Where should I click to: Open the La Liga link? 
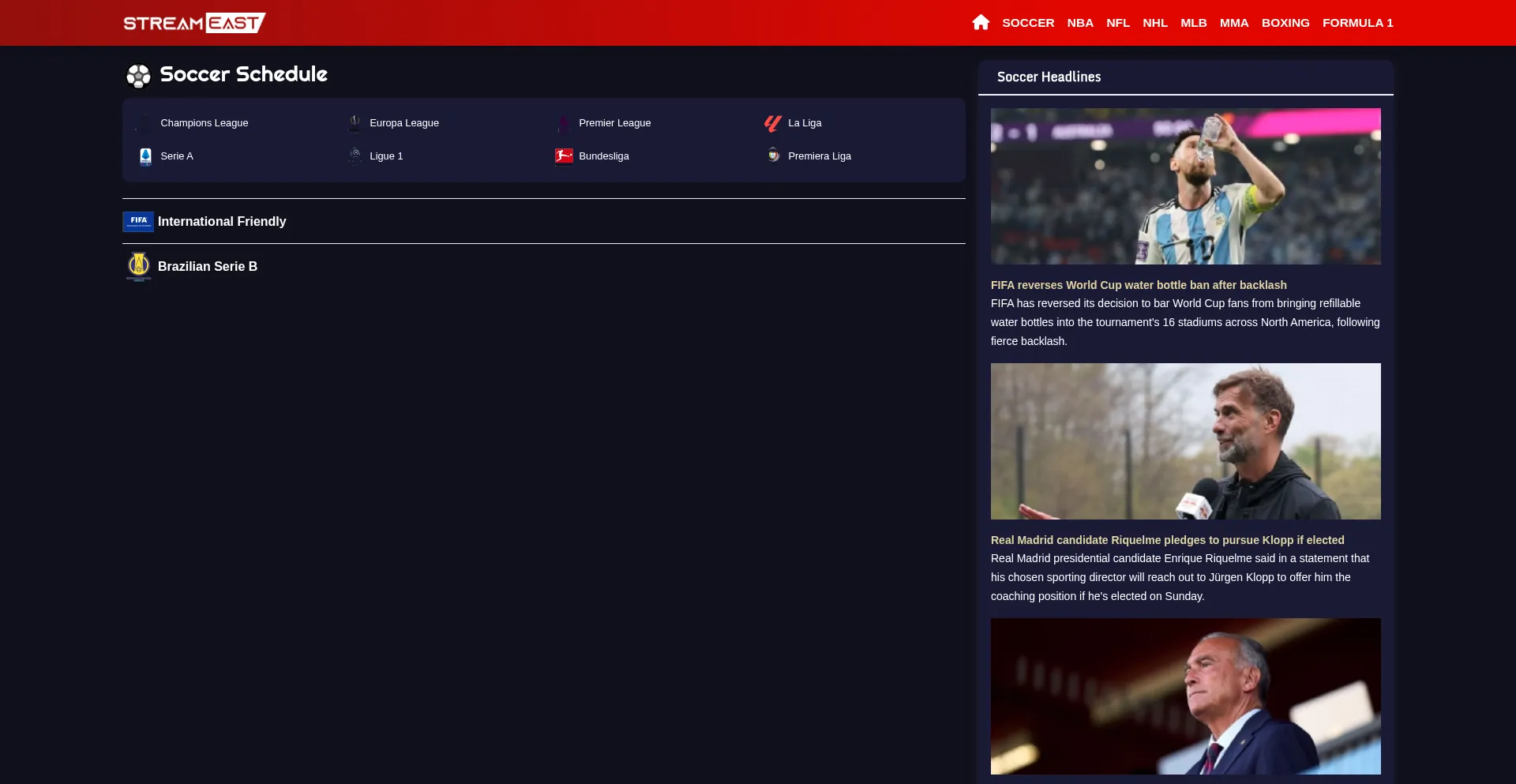[x=805, y=123]
